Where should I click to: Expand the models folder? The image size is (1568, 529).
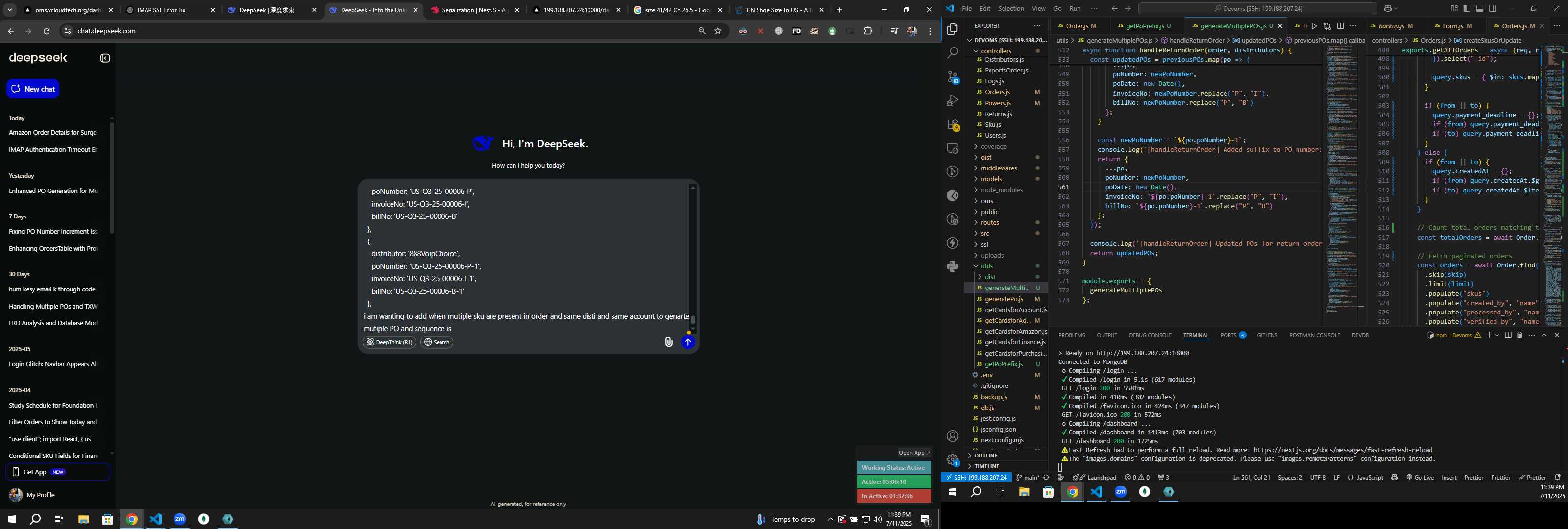click(991, 179)
